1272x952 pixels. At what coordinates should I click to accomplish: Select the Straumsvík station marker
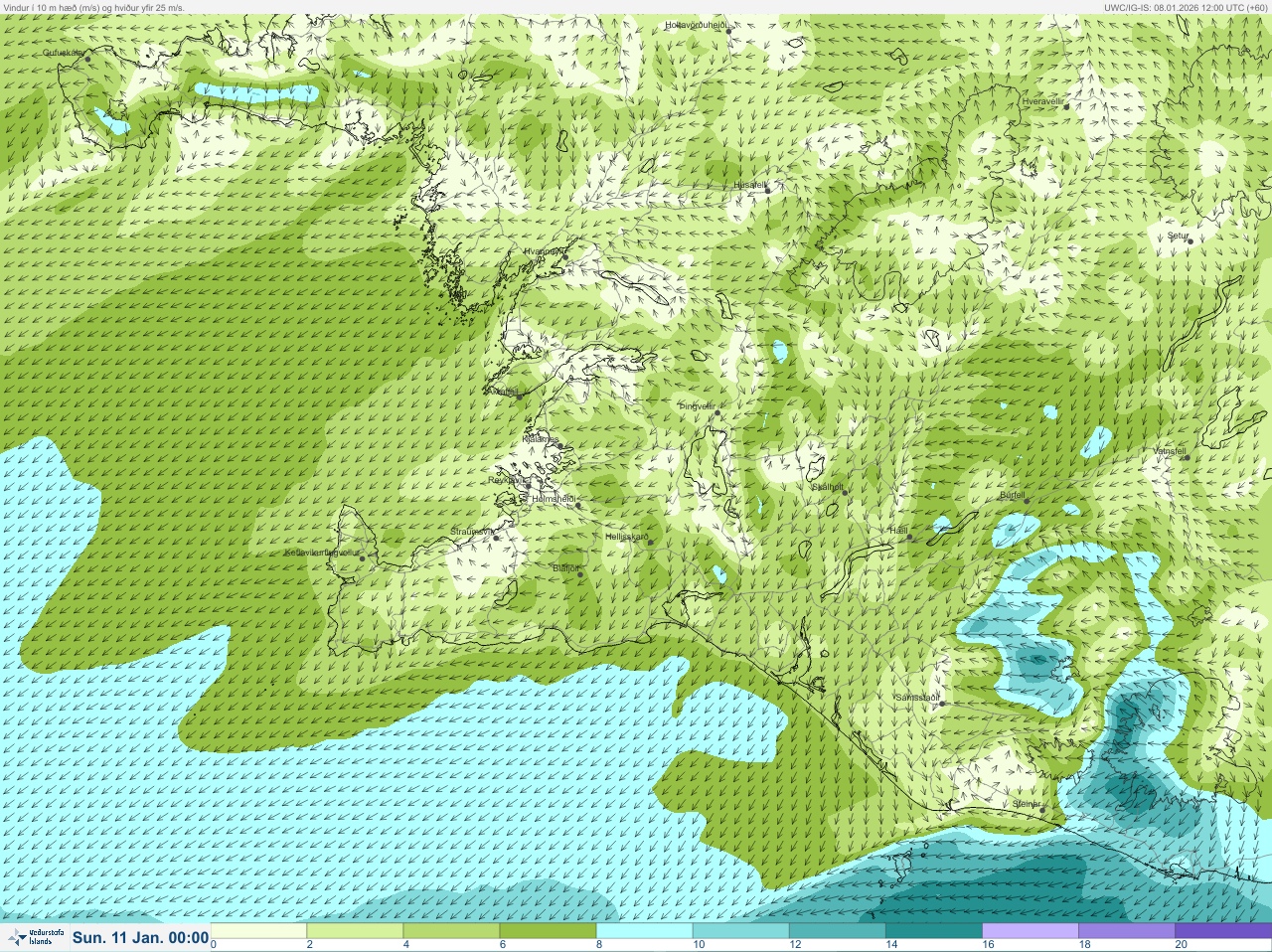pyautogui.click(x=497, y=538)
